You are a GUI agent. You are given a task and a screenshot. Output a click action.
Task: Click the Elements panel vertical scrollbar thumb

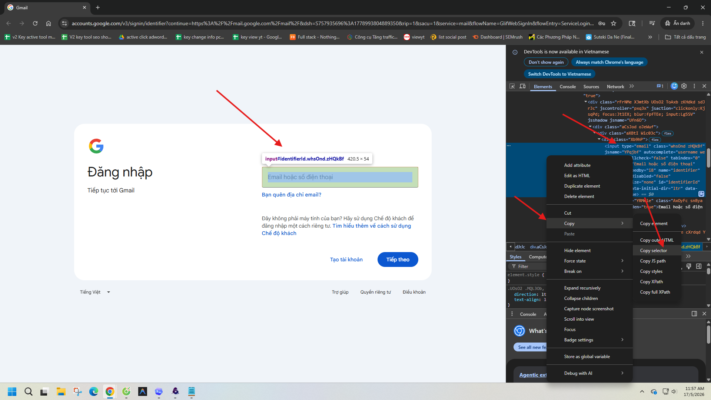(708, 157)
